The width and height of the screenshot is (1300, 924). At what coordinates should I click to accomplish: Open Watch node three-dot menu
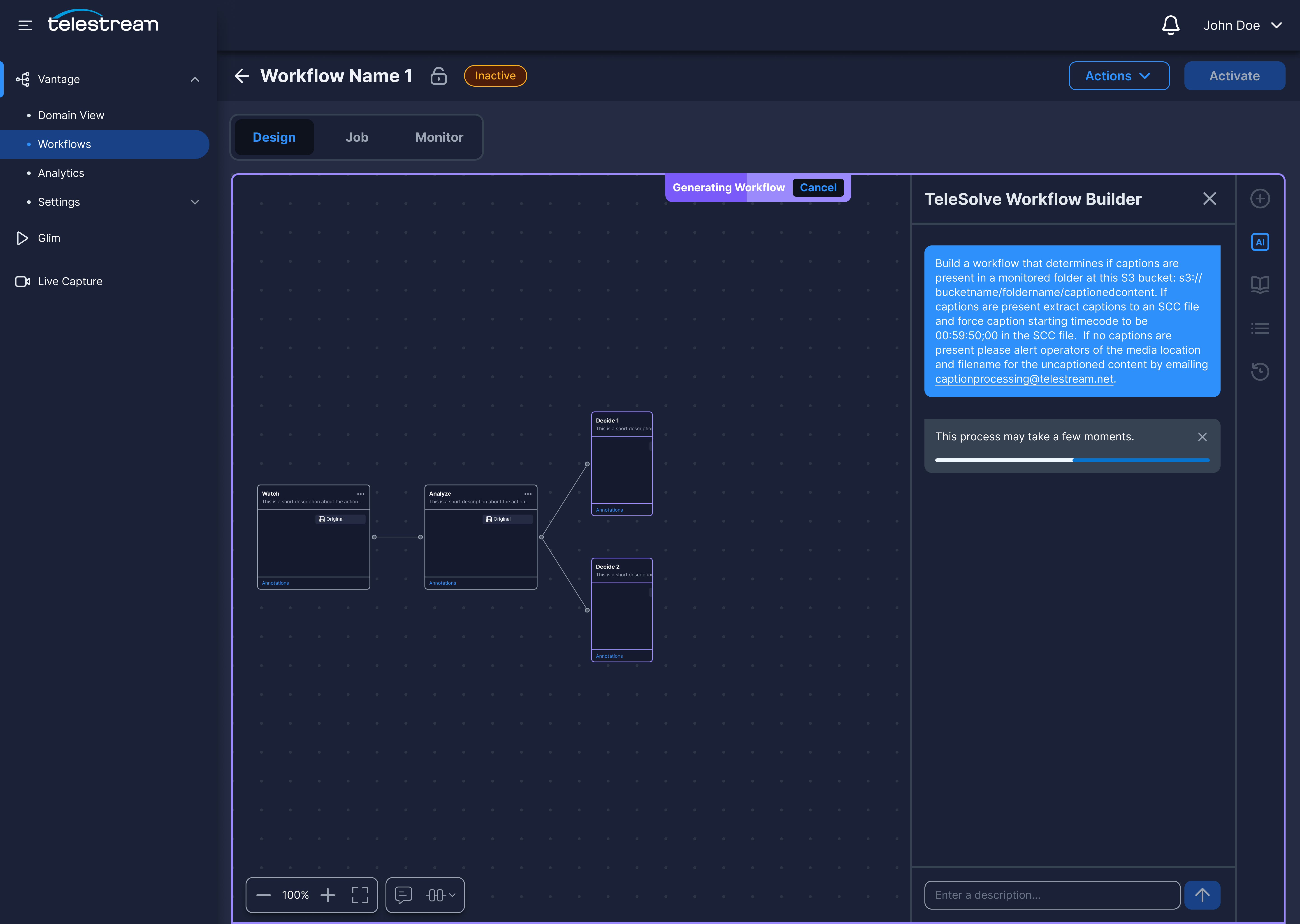[x=361, y=494]
